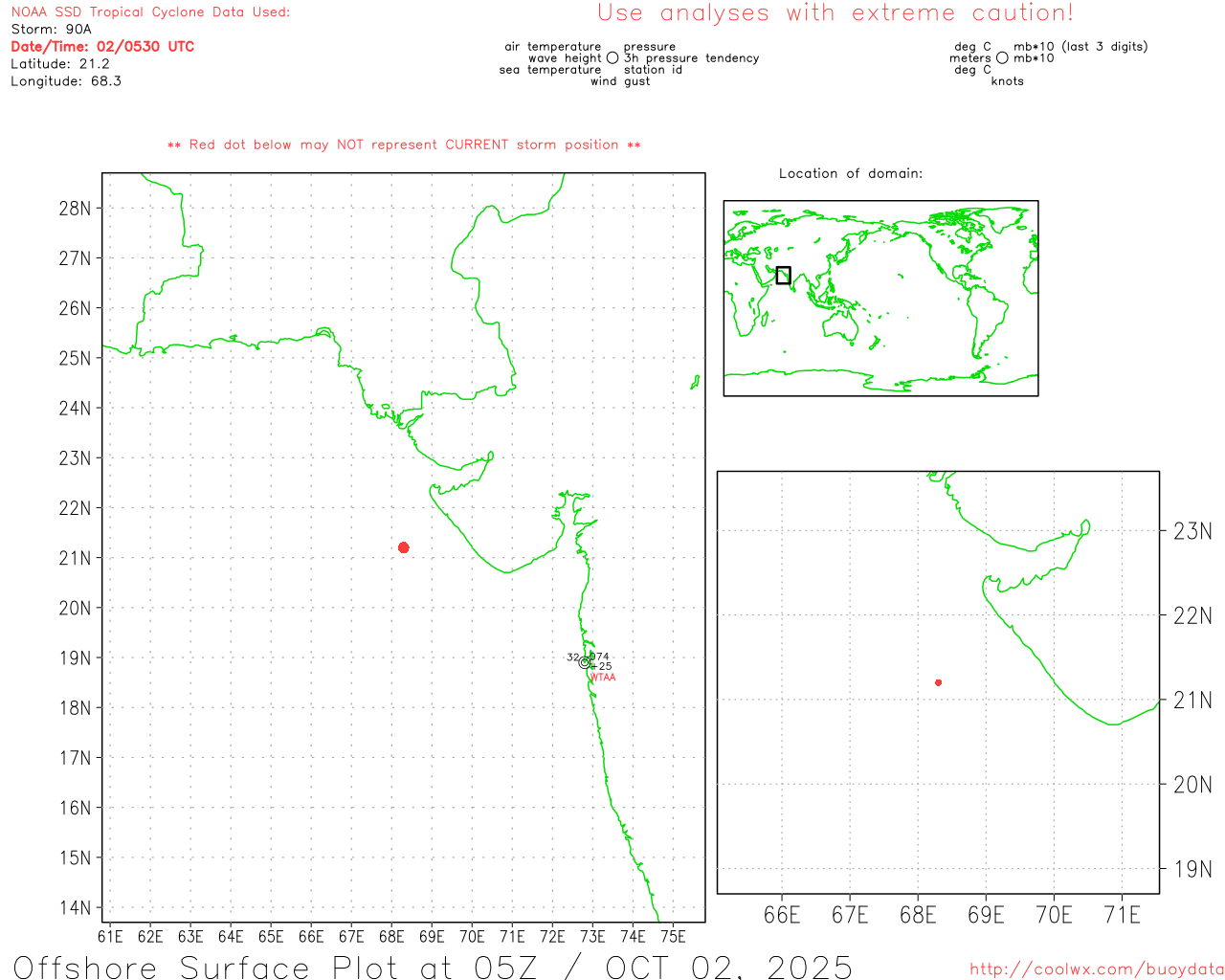Image resolution: width=1225 pixels, height=980 pixels.
Task: Click the red storm dot in zoomed inset map
Action: 938,682
